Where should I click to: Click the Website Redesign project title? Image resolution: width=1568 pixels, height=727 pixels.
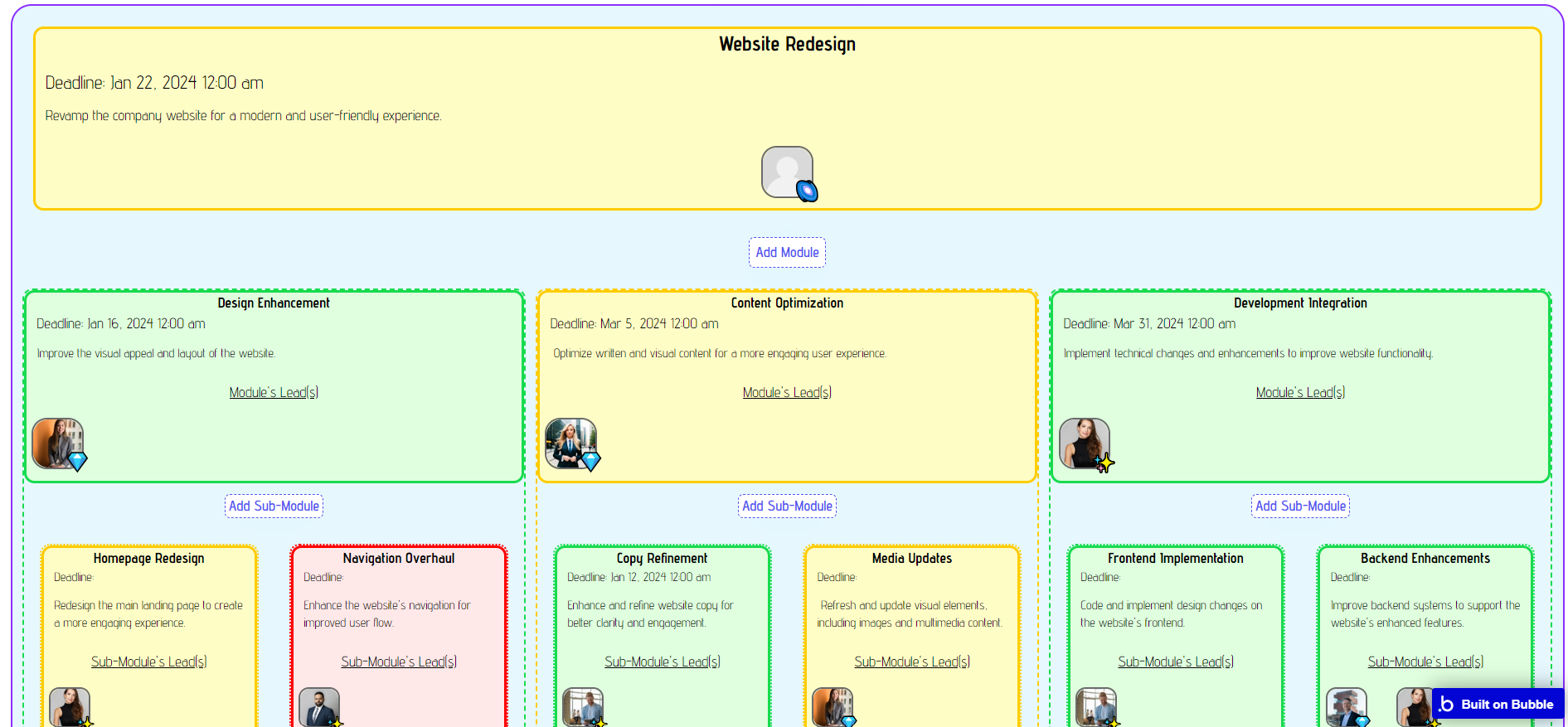point(787,44)
